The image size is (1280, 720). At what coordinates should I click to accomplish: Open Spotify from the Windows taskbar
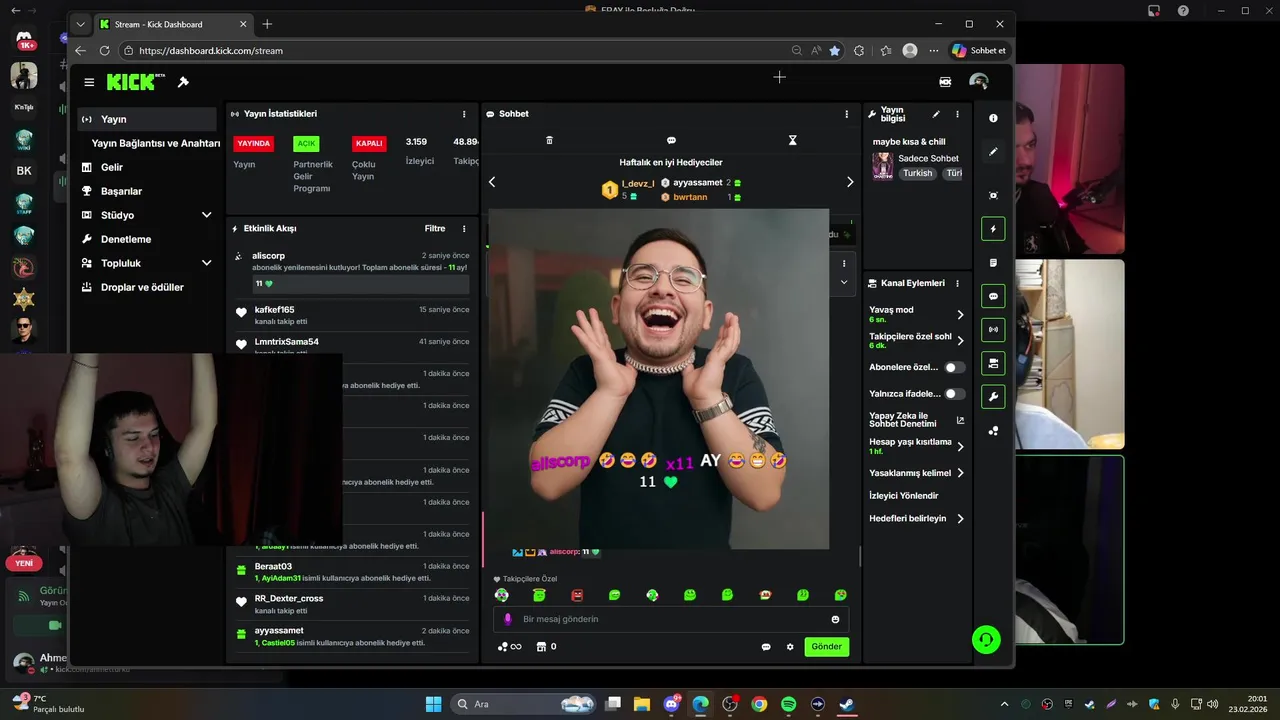pos(788,704)
